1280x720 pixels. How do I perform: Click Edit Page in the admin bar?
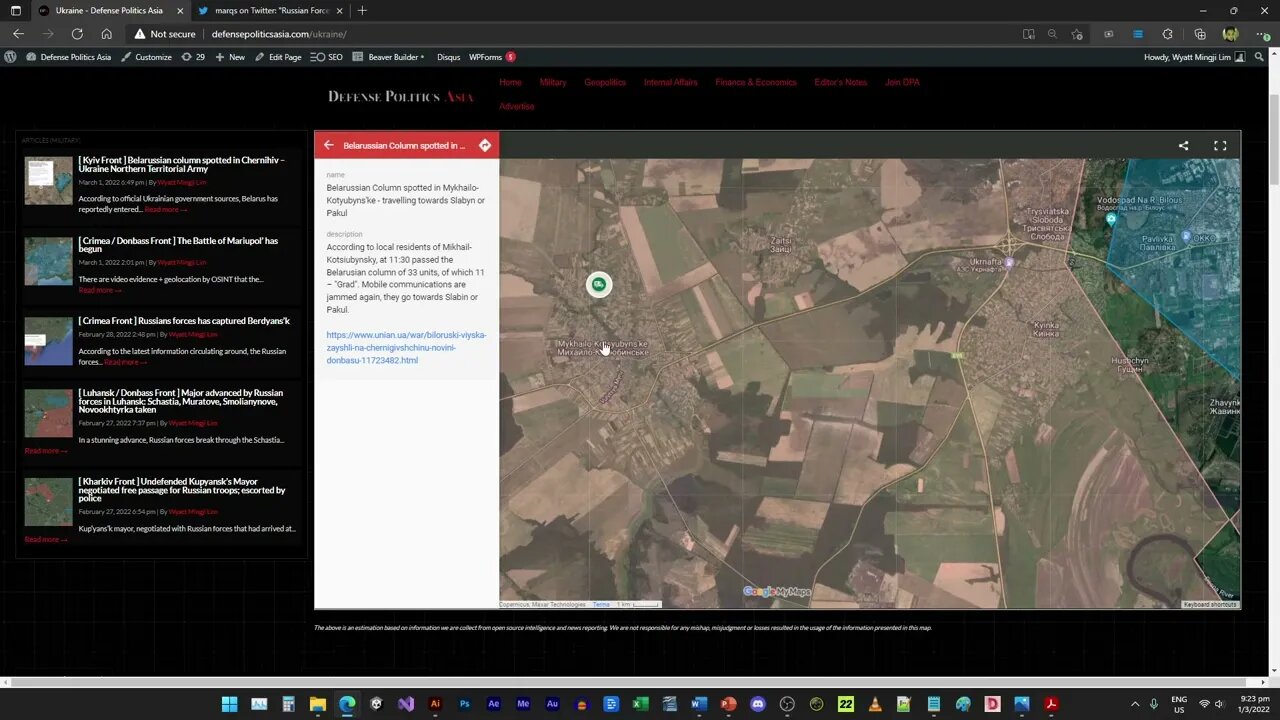[278, 57]
